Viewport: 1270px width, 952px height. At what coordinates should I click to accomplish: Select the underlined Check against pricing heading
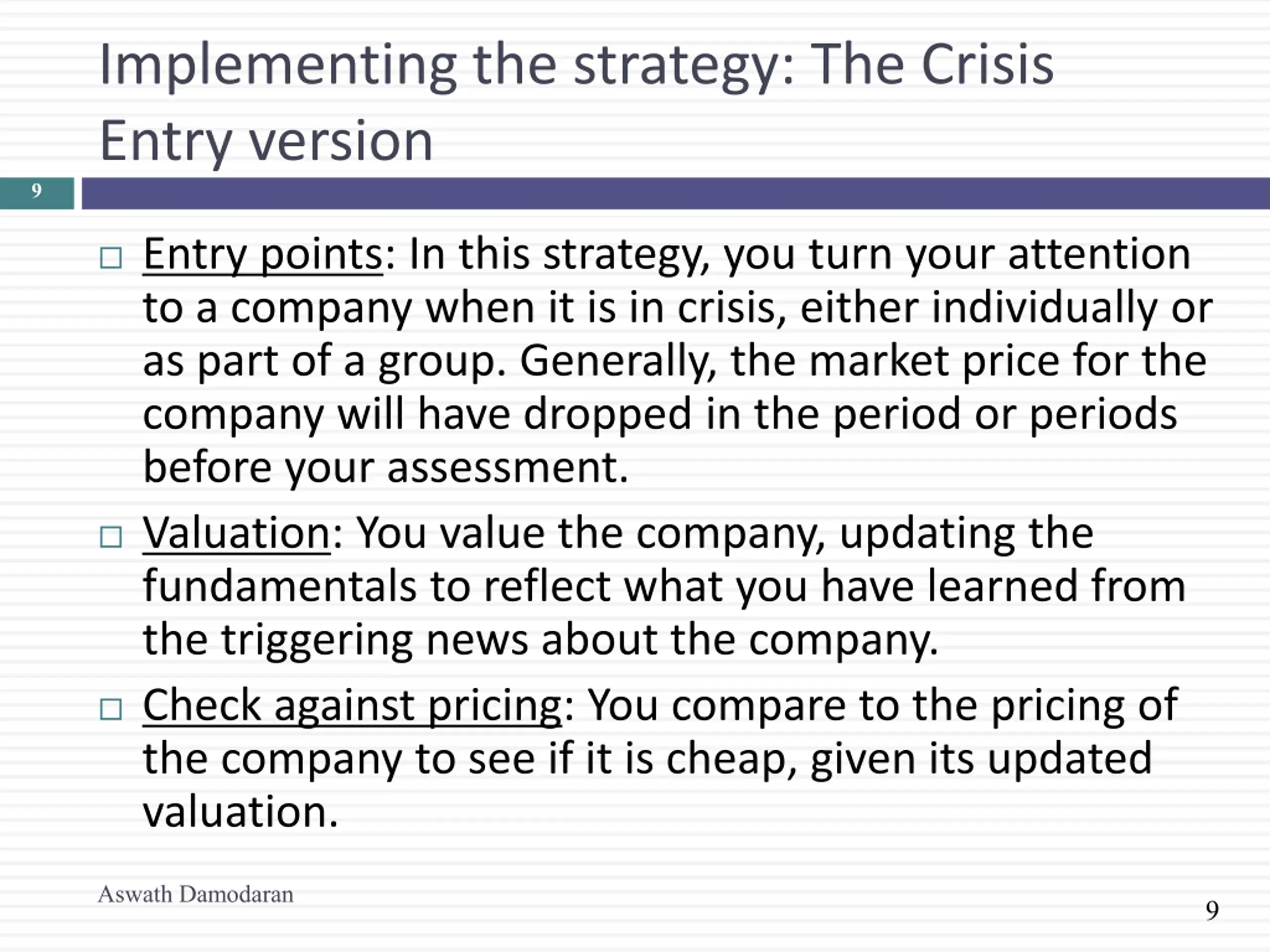[x=353, y=707]
